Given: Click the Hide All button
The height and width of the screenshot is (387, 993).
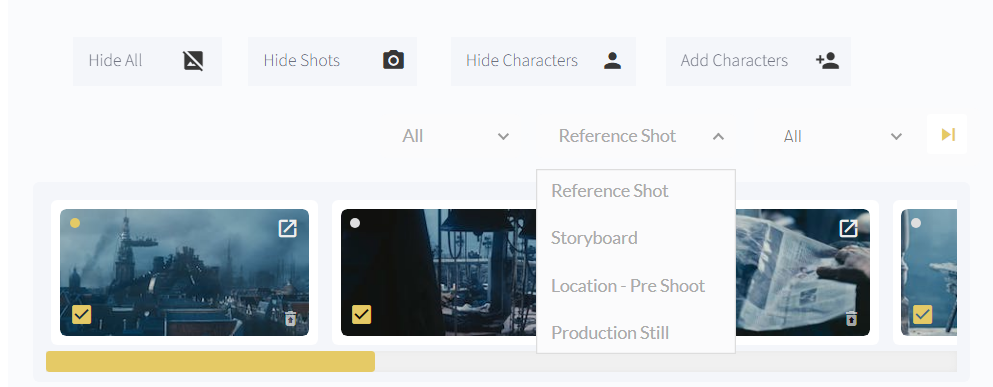Looking at the screenshot, I should (x=147, y=61).
